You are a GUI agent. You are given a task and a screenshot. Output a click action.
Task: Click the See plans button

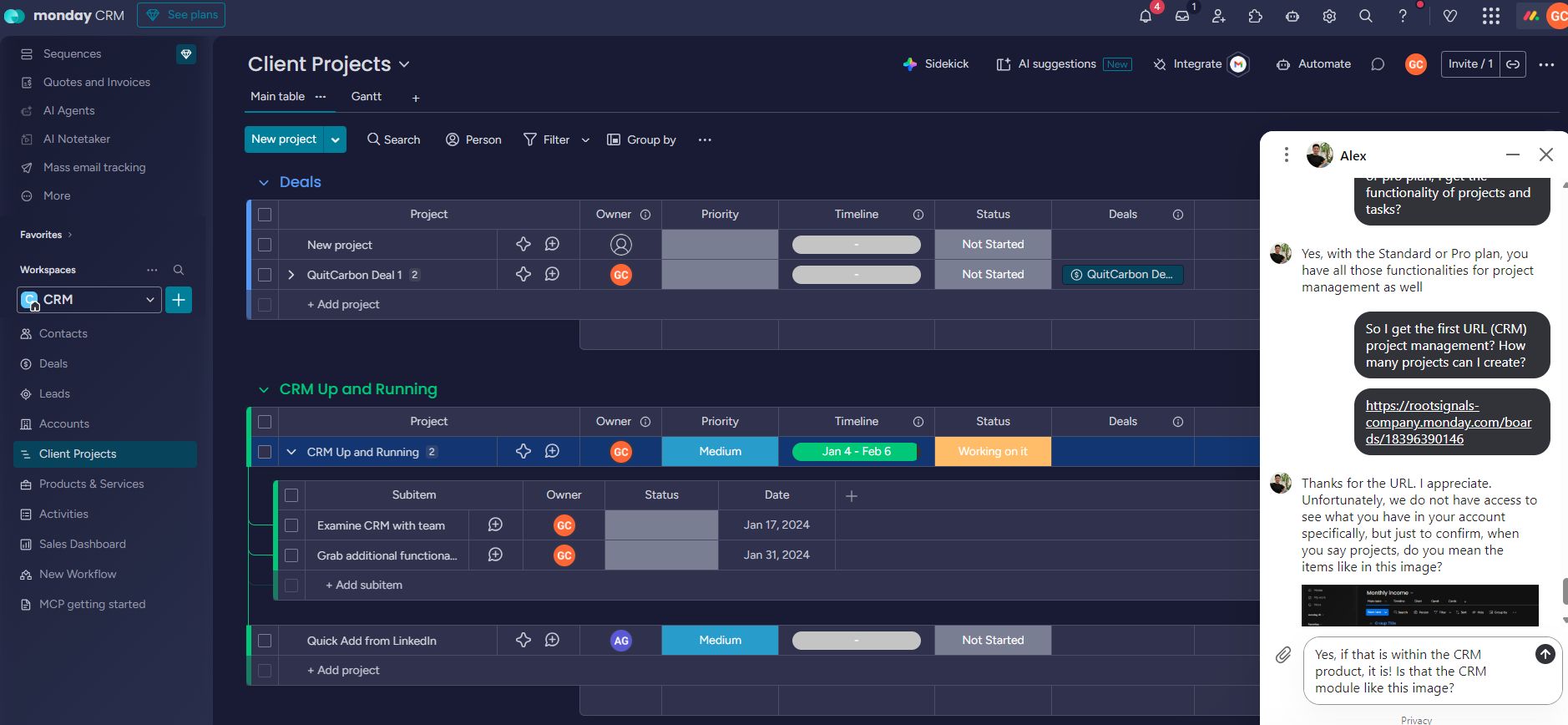pos(181,15)
